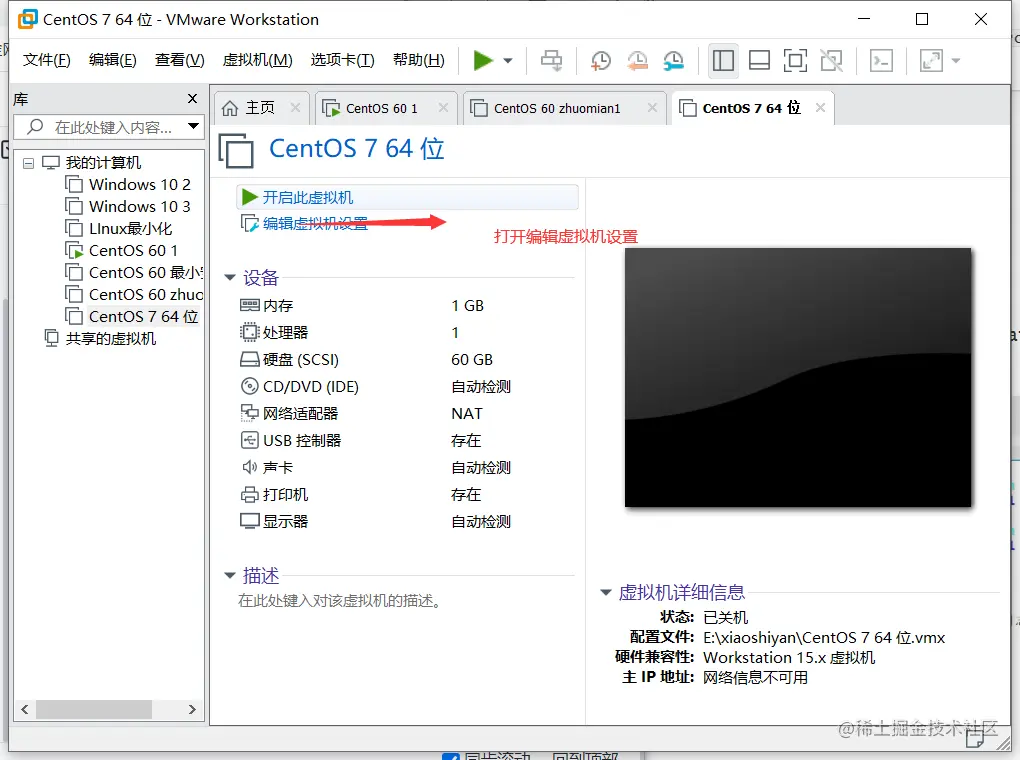This screenshot has width=1020, height=760.
Task: Select CentOS 60 1 in the library tree
Action: click(133, 251)
